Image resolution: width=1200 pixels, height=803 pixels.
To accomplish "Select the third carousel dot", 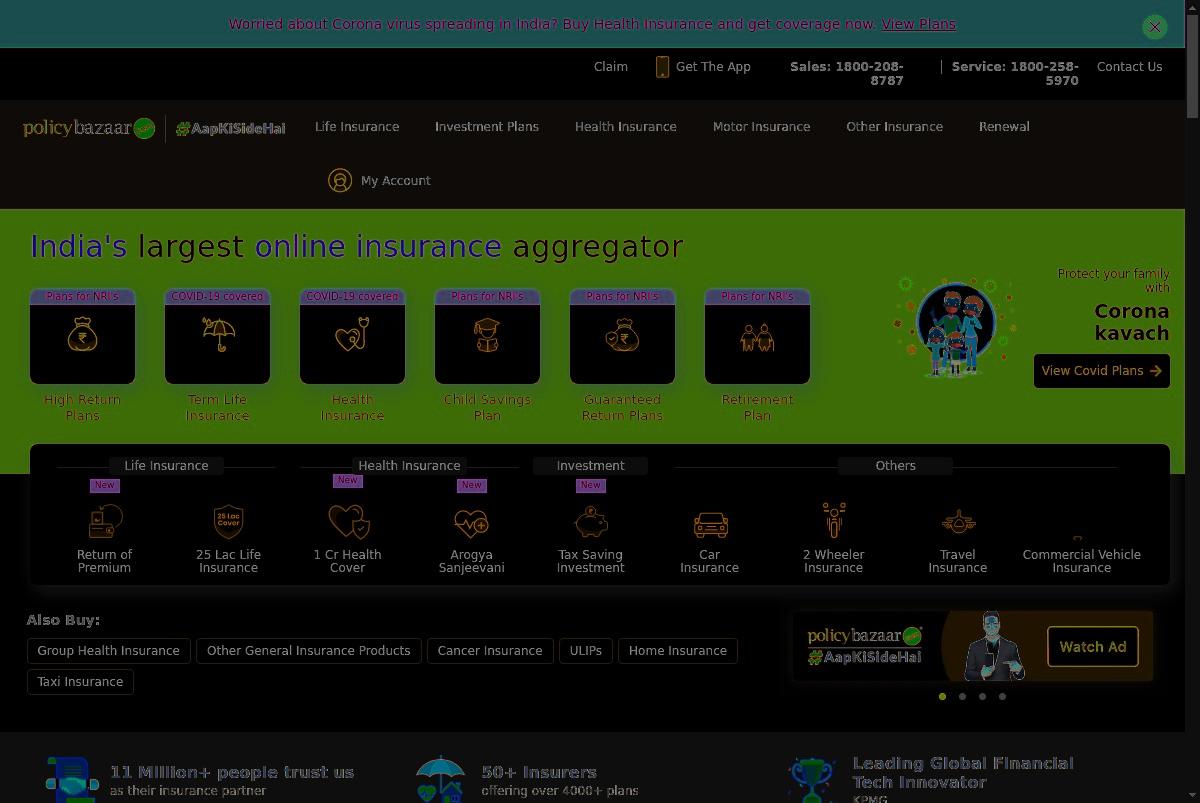I will pyautogui.click(x=982, y=697).
